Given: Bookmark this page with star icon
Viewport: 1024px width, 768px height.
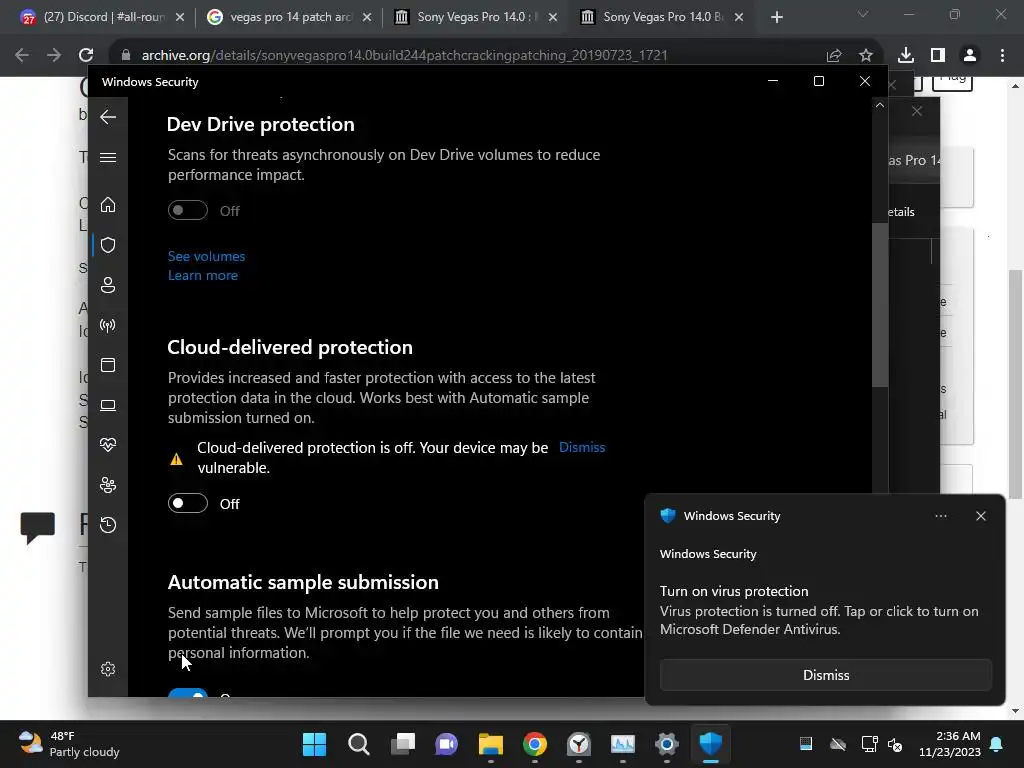Looking at the screenshot, I should [866, 56].
